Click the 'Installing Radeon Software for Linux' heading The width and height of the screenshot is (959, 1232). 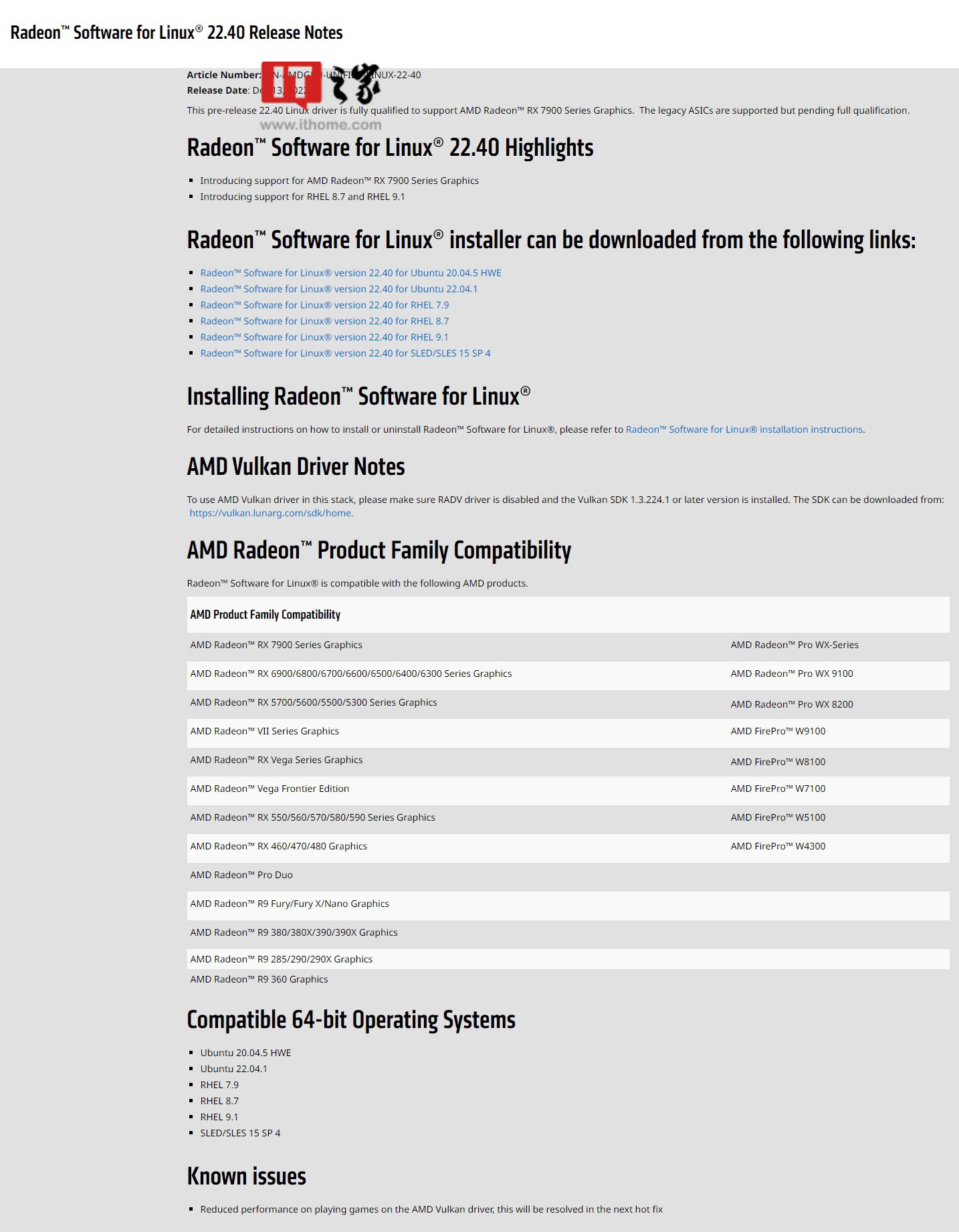pos(358,396)
